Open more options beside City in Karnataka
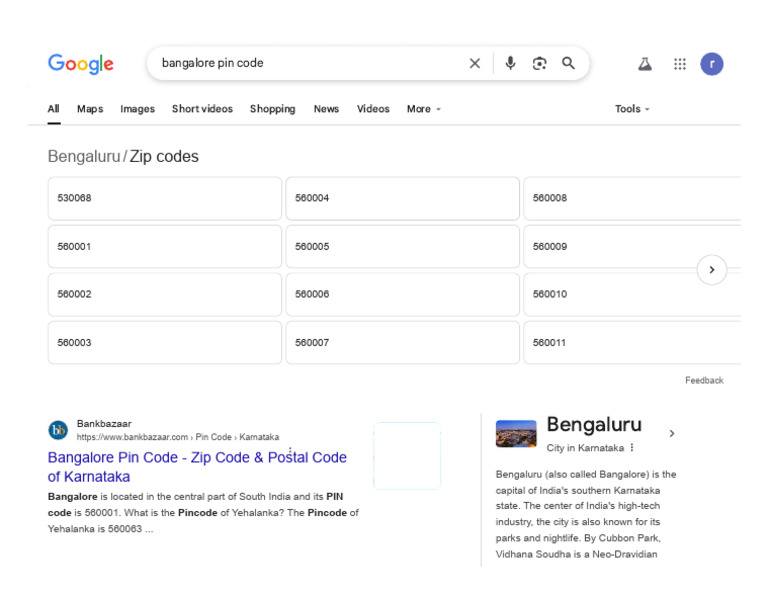The width and height of the screenshot is (768, 594). tap(632, 448)
